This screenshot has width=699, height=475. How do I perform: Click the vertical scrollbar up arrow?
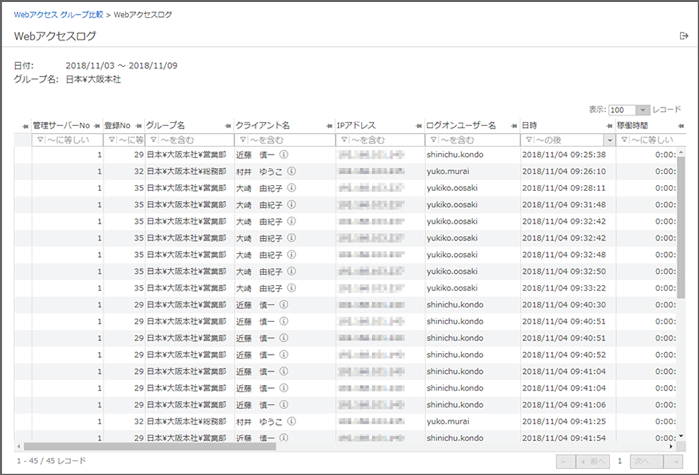click(681, 152)
